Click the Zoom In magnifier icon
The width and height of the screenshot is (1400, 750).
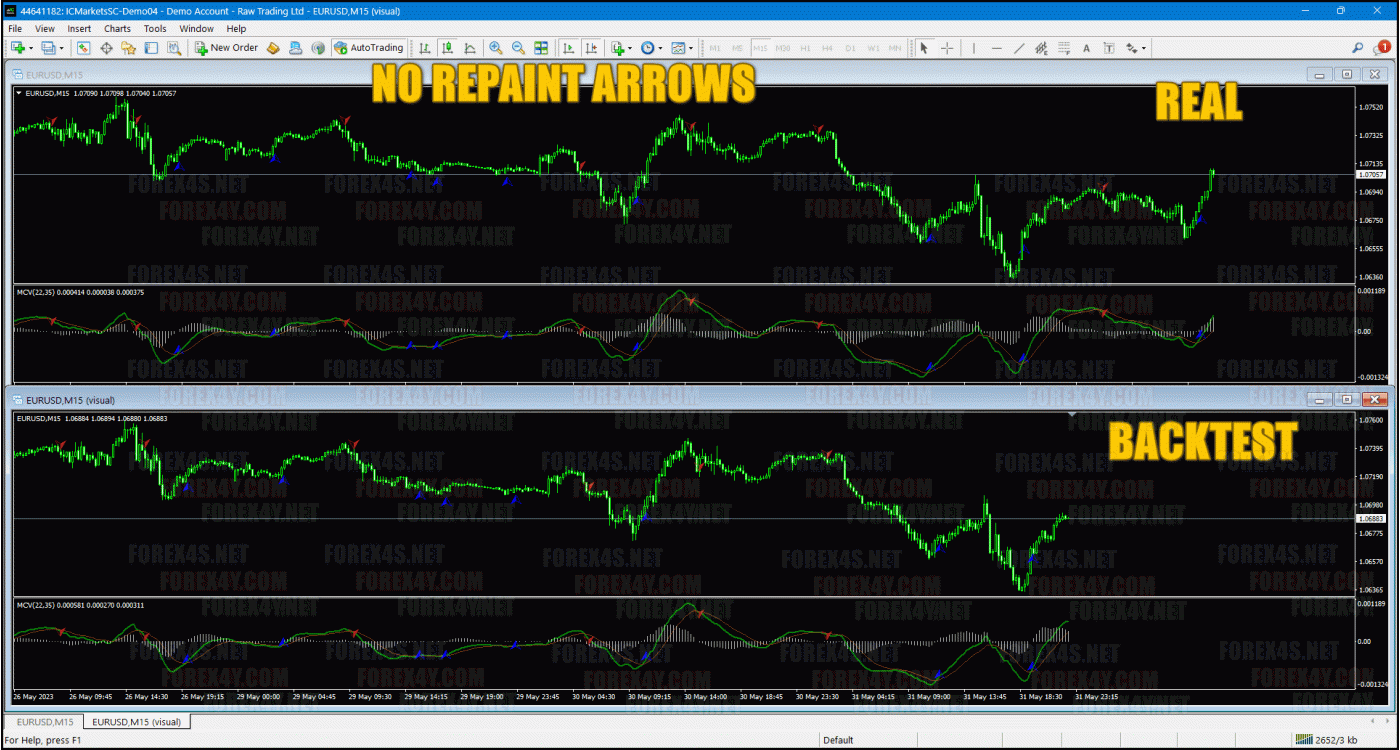coord(496,48)
